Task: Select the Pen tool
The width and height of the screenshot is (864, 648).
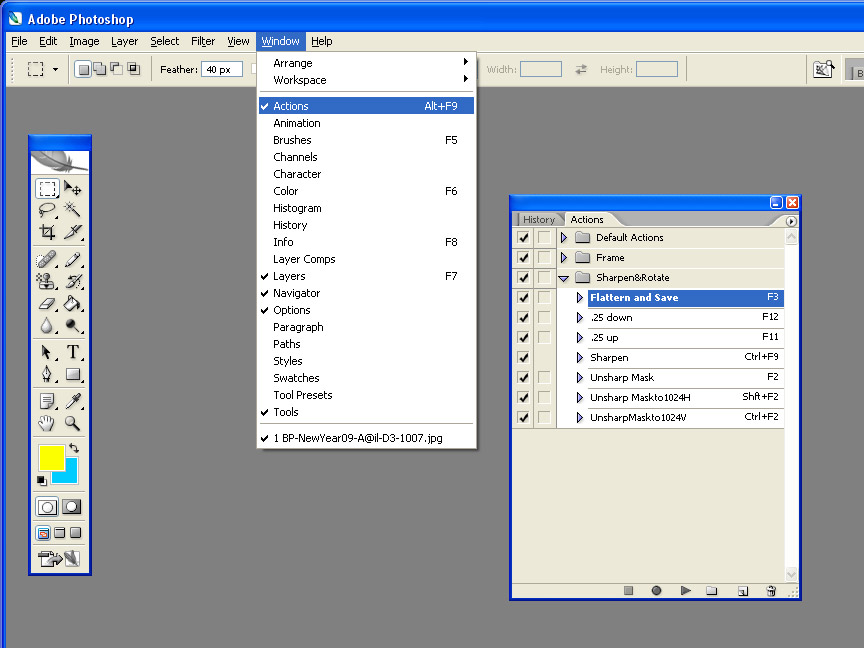Action: (x=47, y=374)
